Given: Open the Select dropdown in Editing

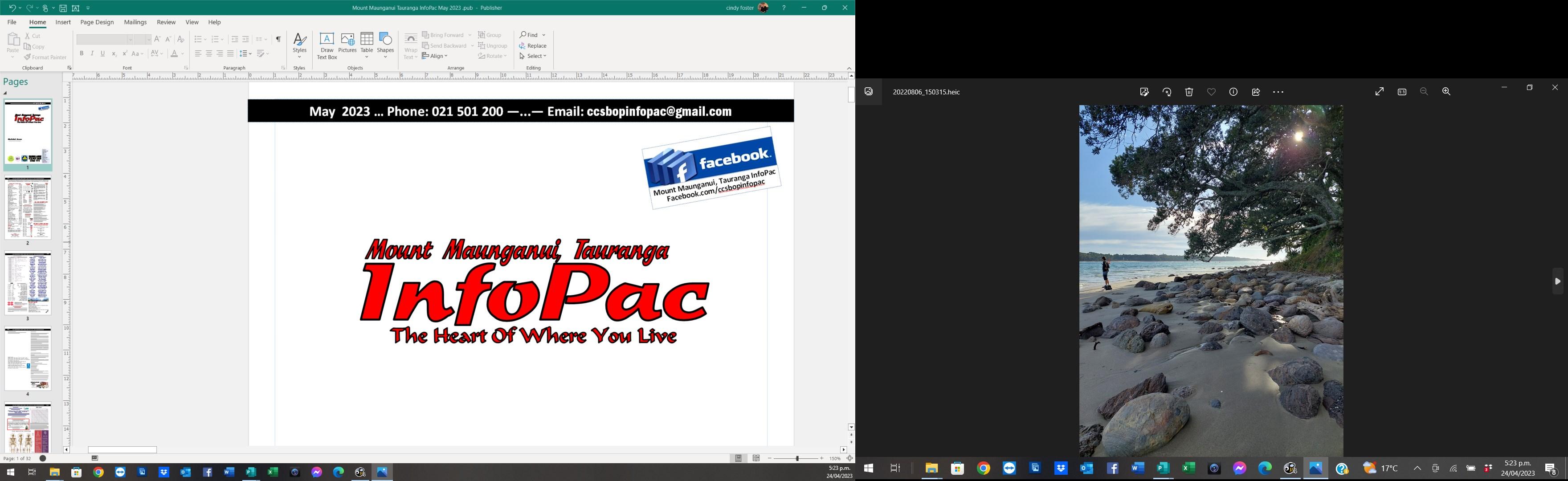Looking at the screenshot, I should point(533,56).
